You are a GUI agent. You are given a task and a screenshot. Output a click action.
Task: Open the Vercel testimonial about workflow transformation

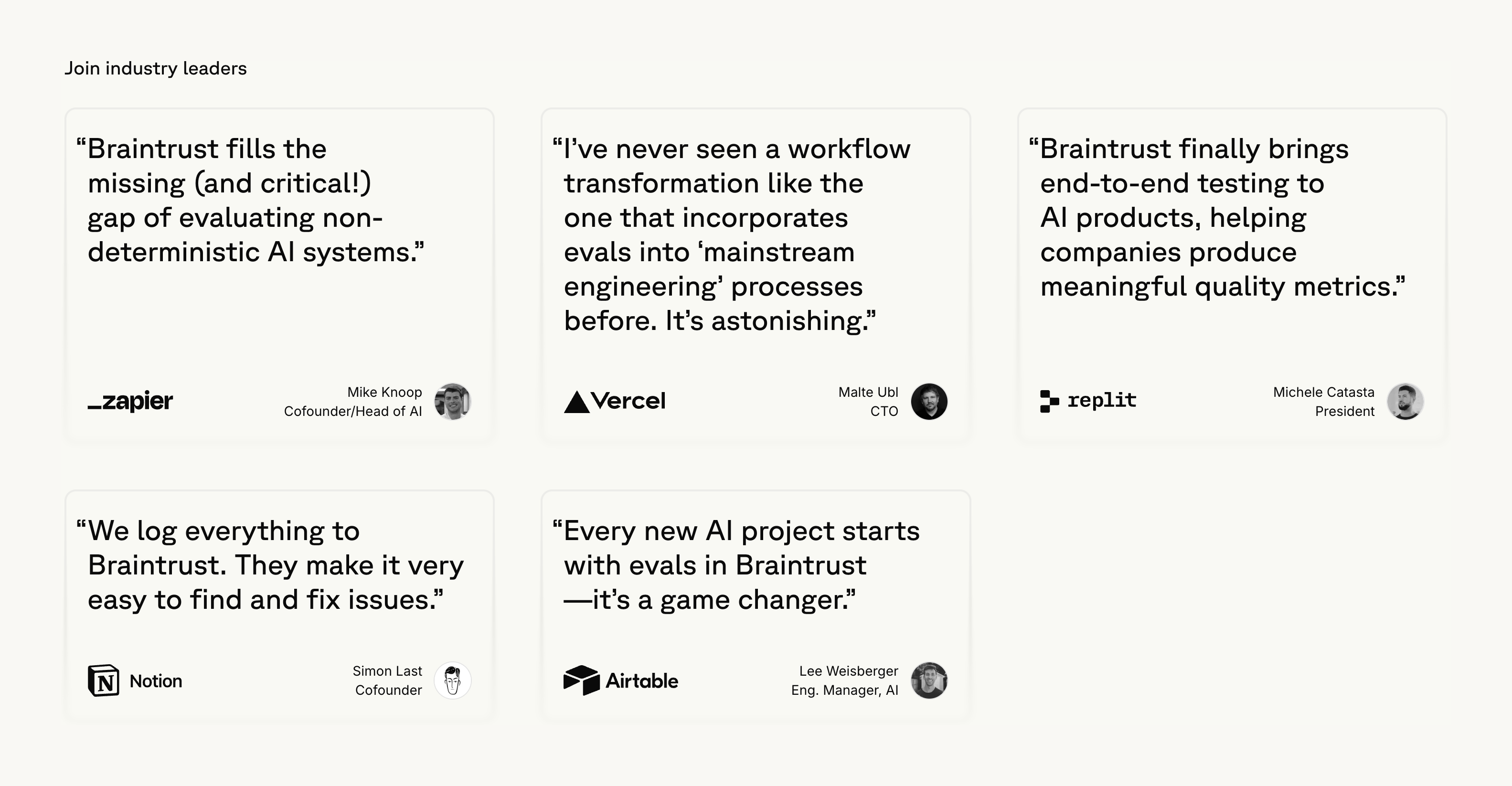tap(731, 235)
